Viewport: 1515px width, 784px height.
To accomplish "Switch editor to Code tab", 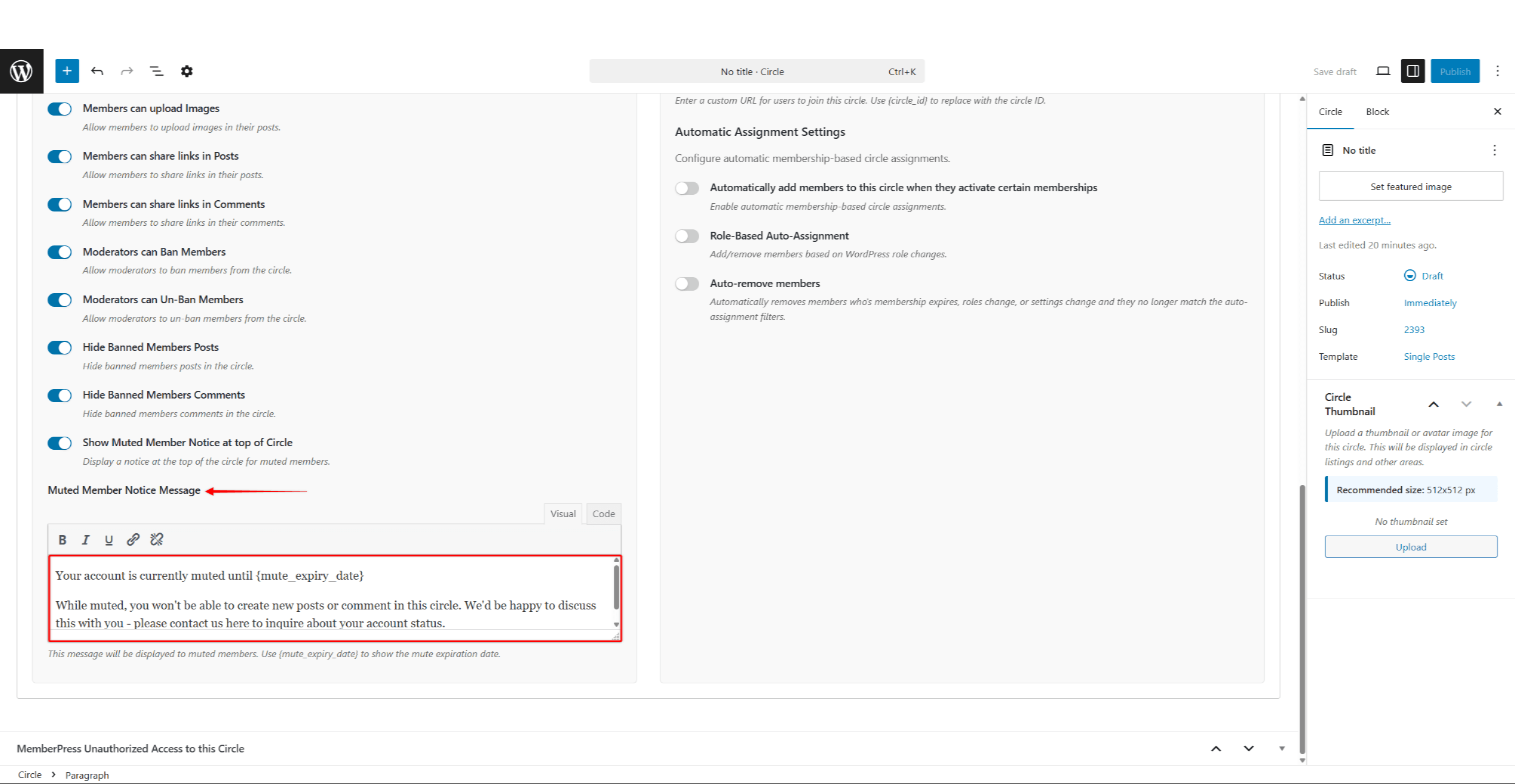I will tap(603, 514).
